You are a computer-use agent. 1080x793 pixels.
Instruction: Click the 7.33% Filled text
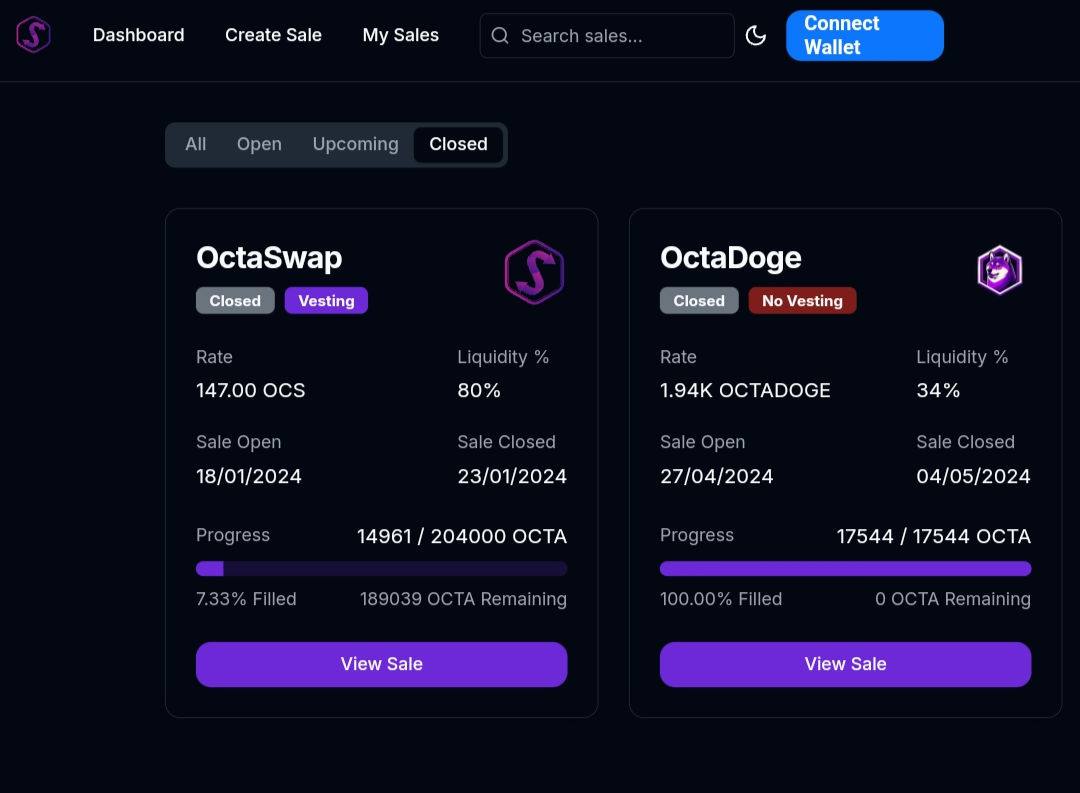point(246,599)
